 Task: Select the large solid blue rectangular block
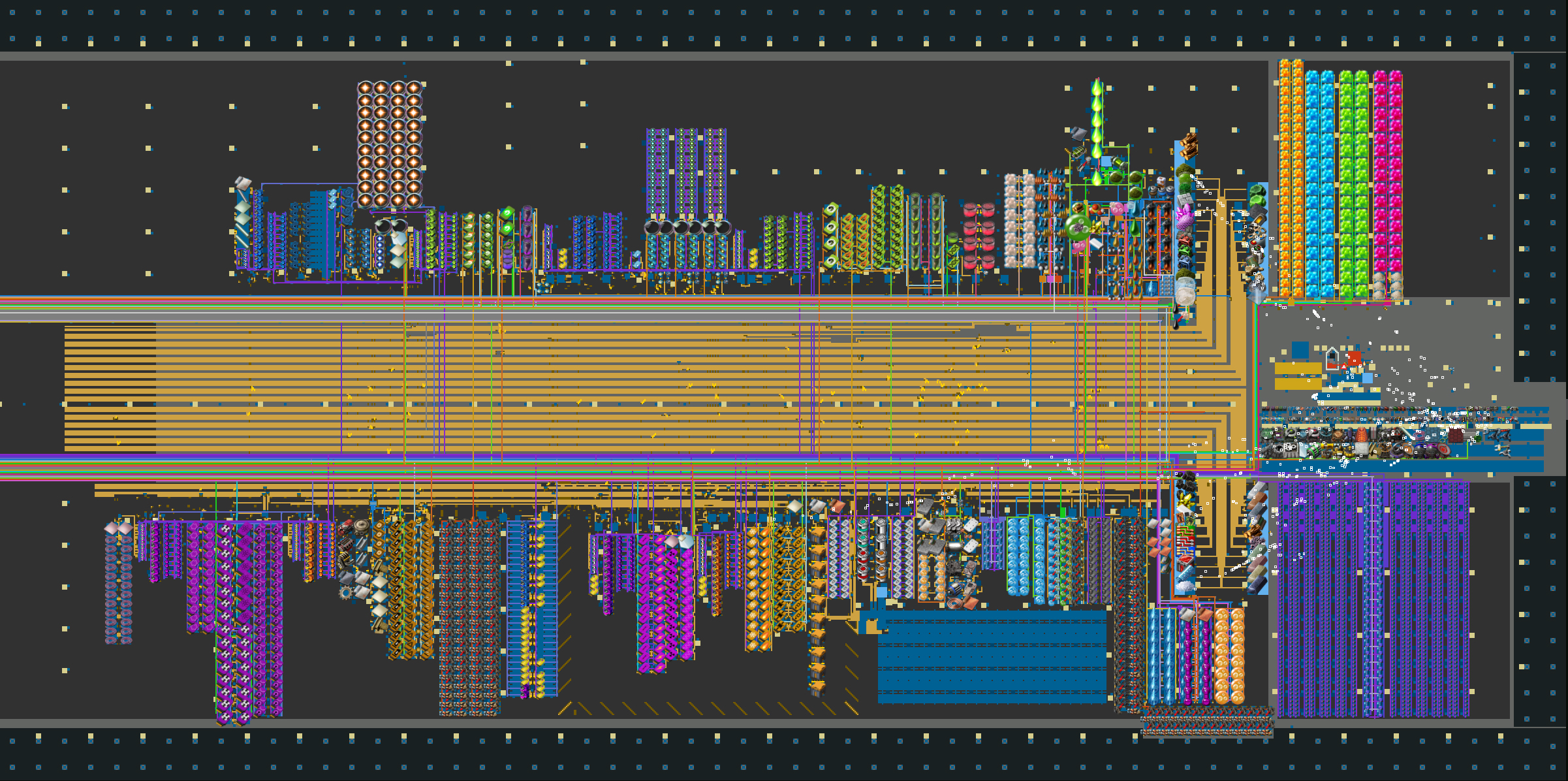click(992, 656)
